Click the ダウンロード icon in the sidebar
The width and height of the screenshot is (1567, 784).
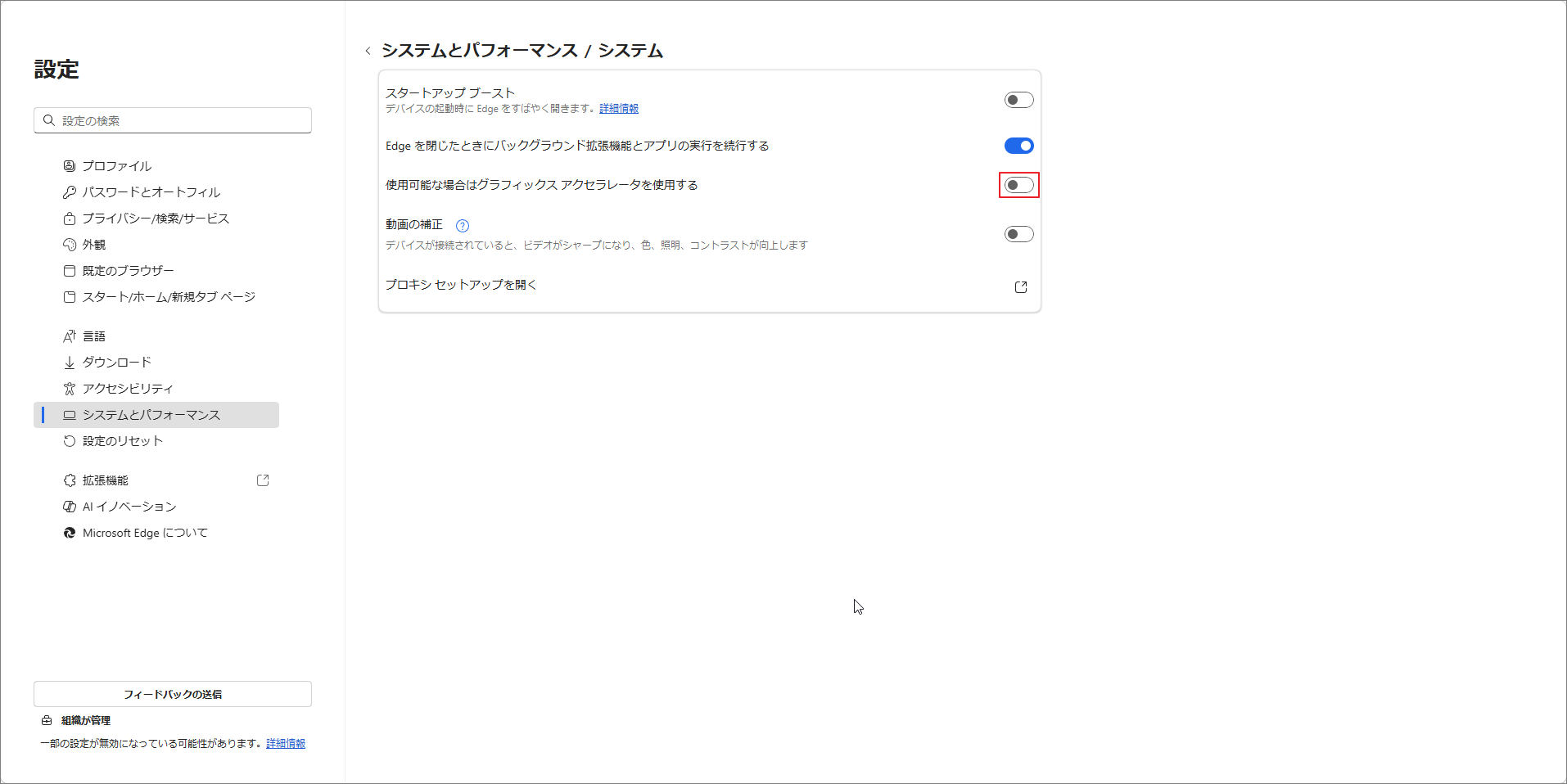point(70,362)
